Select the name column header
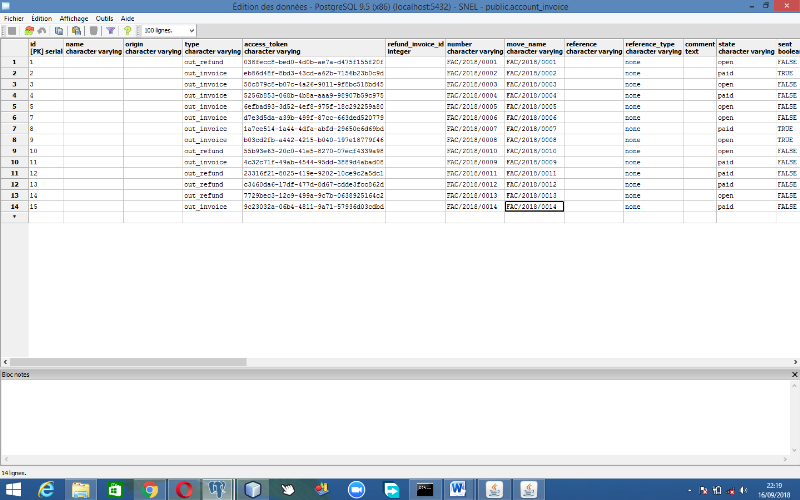 point(93,48)
